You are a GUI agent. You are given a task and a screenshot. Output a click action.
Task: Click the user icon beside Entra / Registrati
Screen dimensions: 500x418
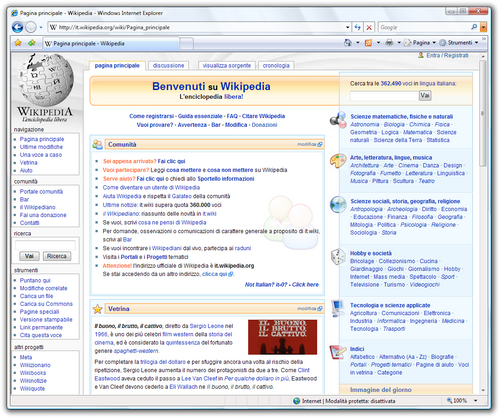(421, 55)
